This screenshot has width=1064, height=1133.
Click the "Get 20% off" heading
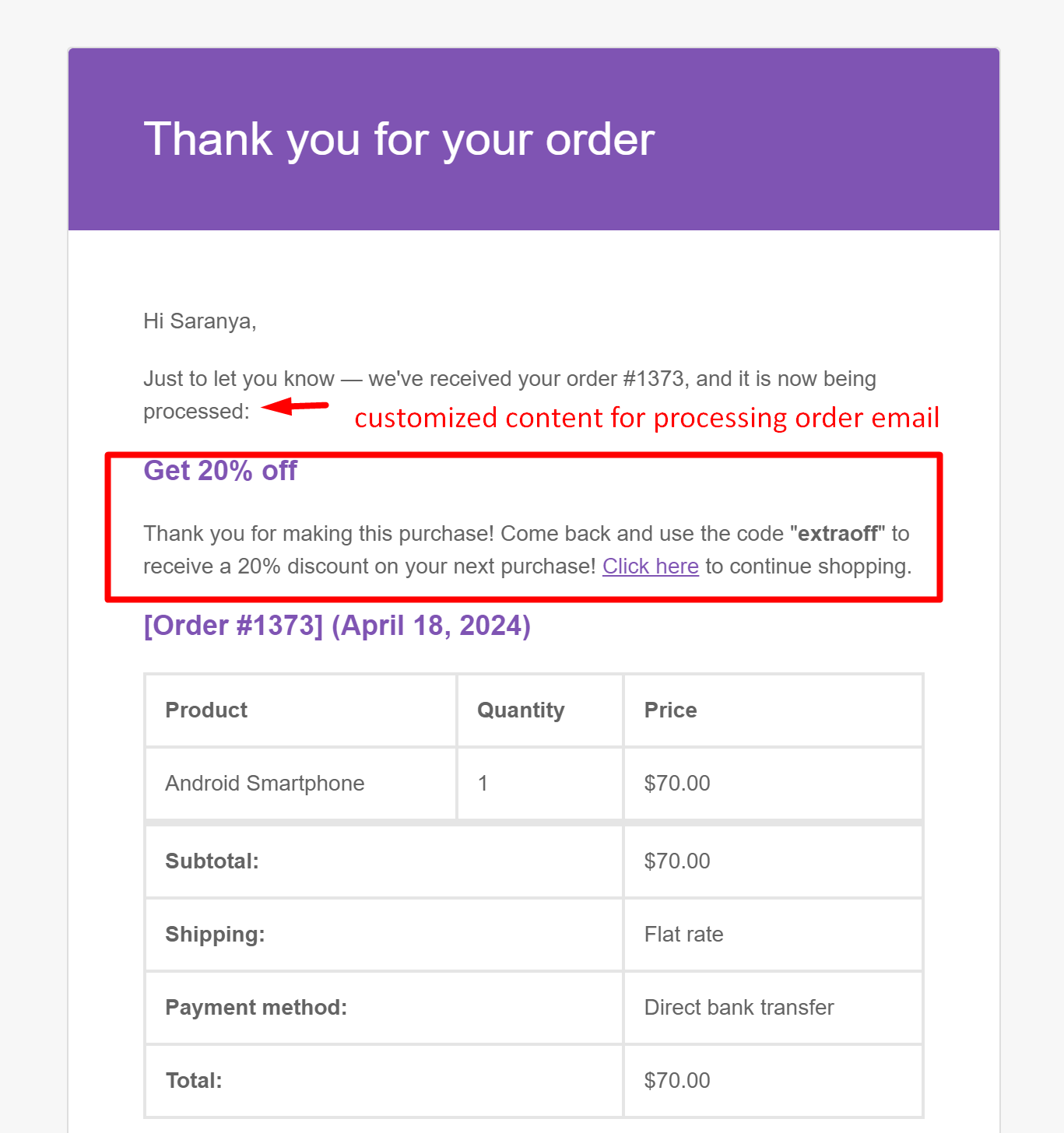click(220, 471)
